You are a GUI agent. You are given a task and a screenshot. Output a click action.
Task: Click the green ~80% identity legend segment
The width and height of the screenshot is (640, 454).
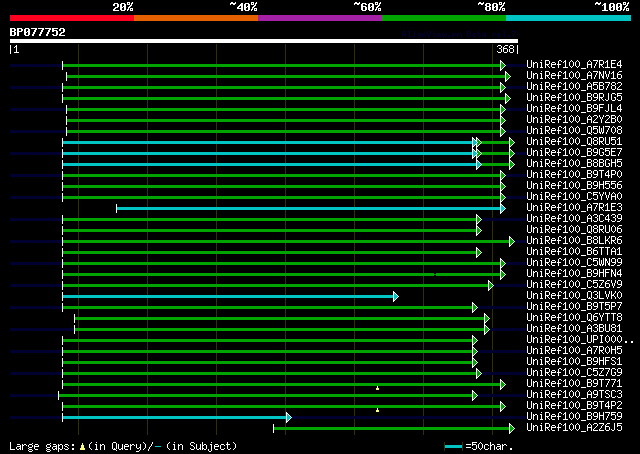point(444,18)
